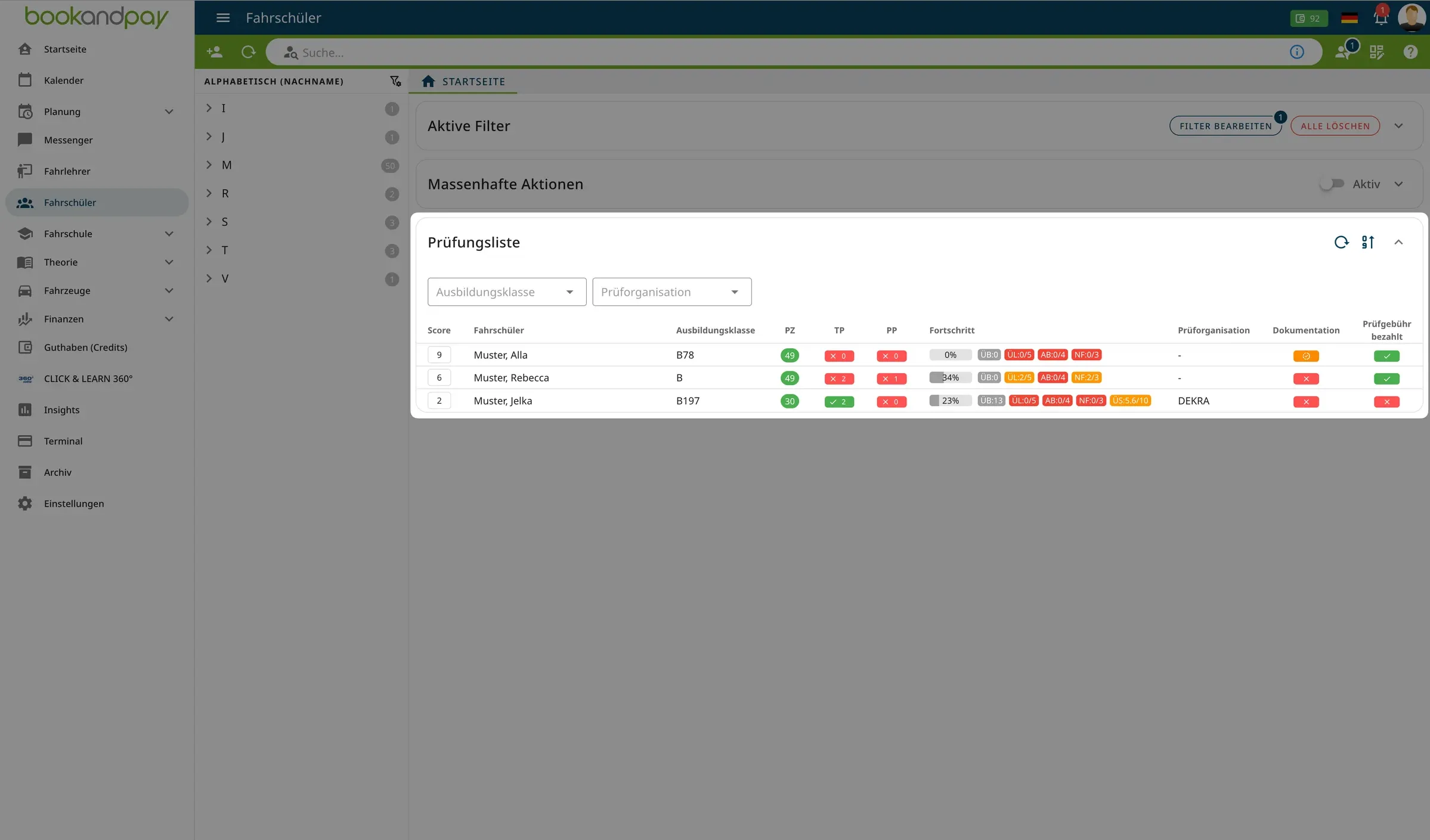Open the Prüforganisation dropdown
Viewport: 1430px width, 840px height.
click(672, 292)
